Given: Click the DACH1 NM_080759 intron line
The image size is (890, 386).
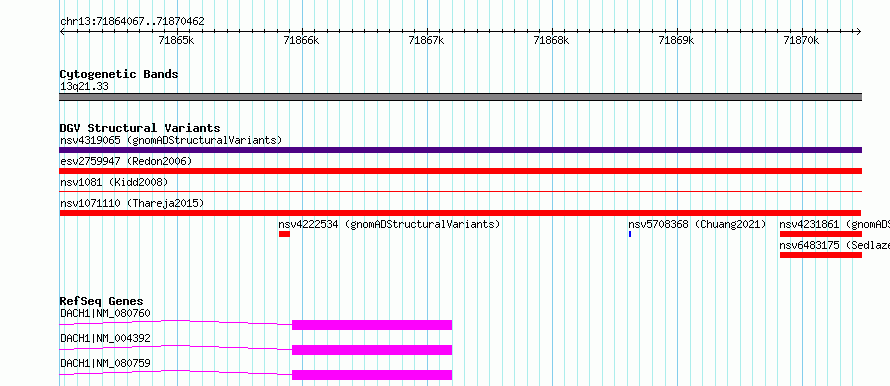Looking at the screenshot, I should (176, 372).
